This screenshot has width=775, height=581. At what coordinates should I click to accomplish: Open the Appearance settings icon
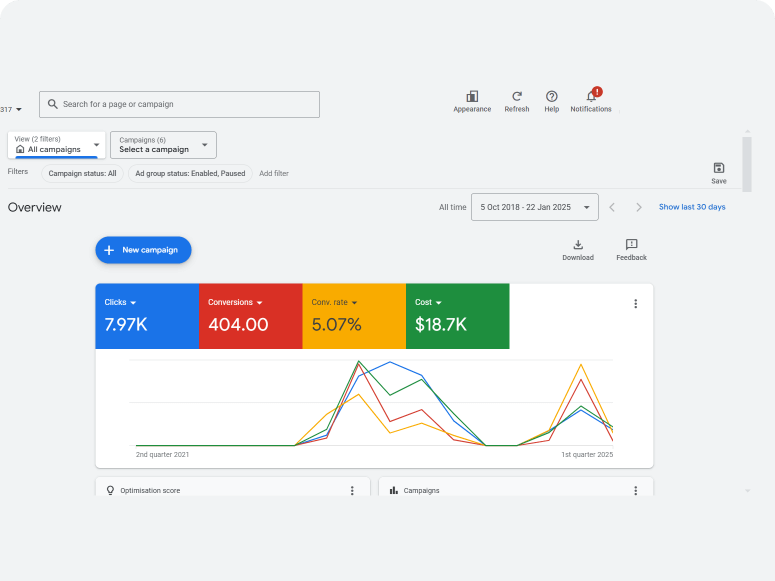pos(472,96)
